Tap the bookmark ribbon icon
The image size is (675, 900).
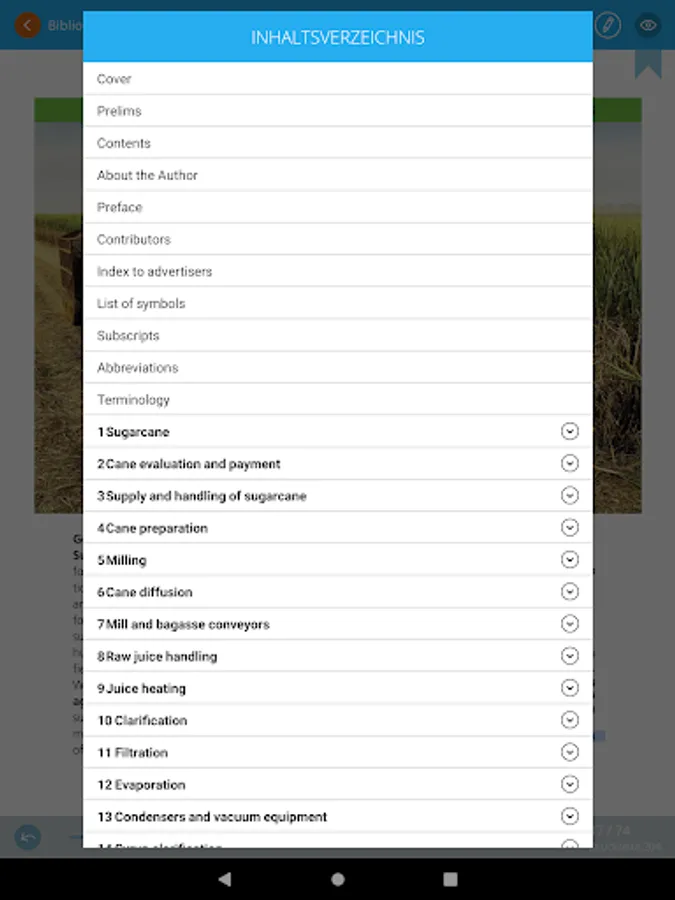pos(648,62)
